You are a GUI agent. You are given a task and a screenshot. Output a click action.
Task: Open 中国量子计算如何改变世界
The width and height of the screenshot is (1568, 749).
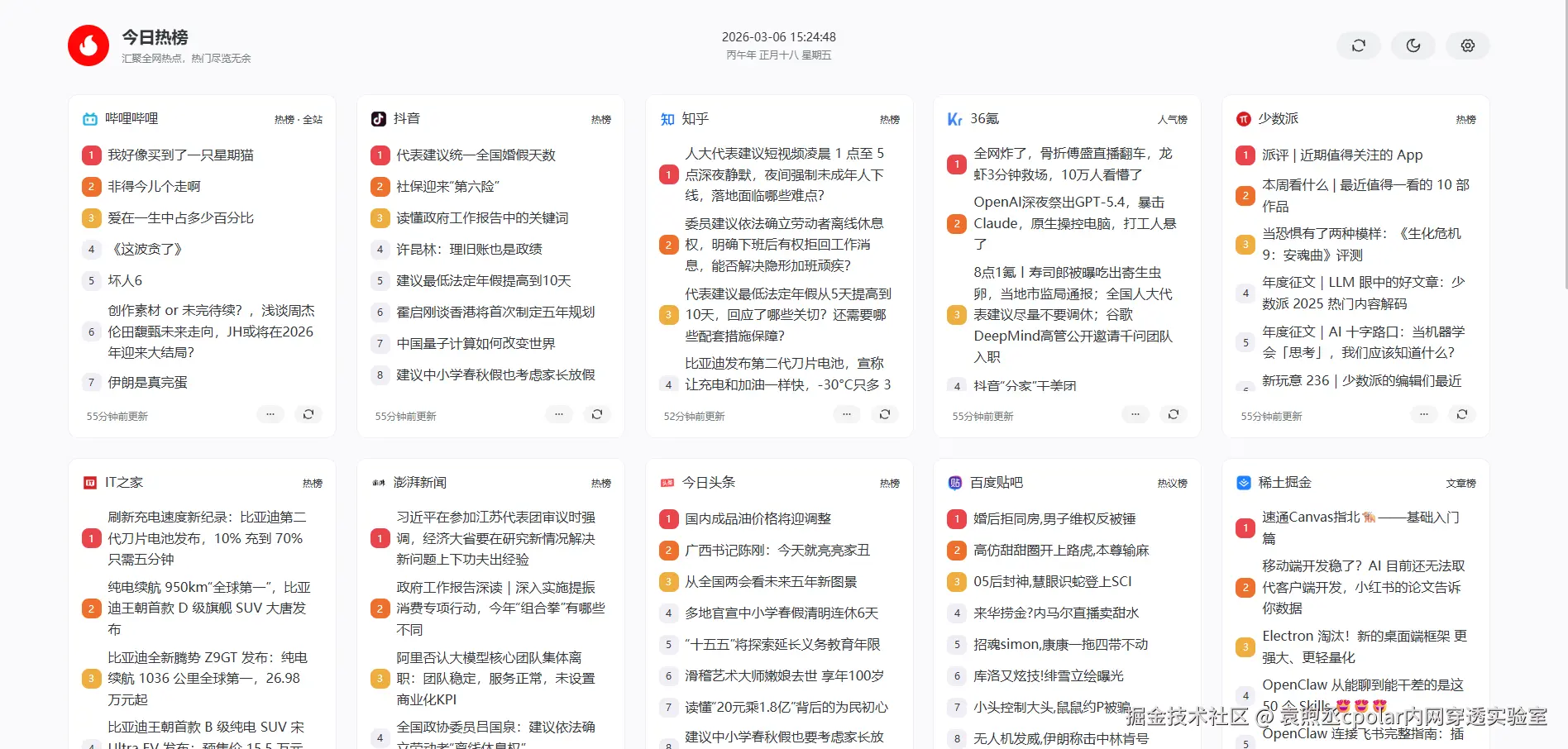click(476, 344)
